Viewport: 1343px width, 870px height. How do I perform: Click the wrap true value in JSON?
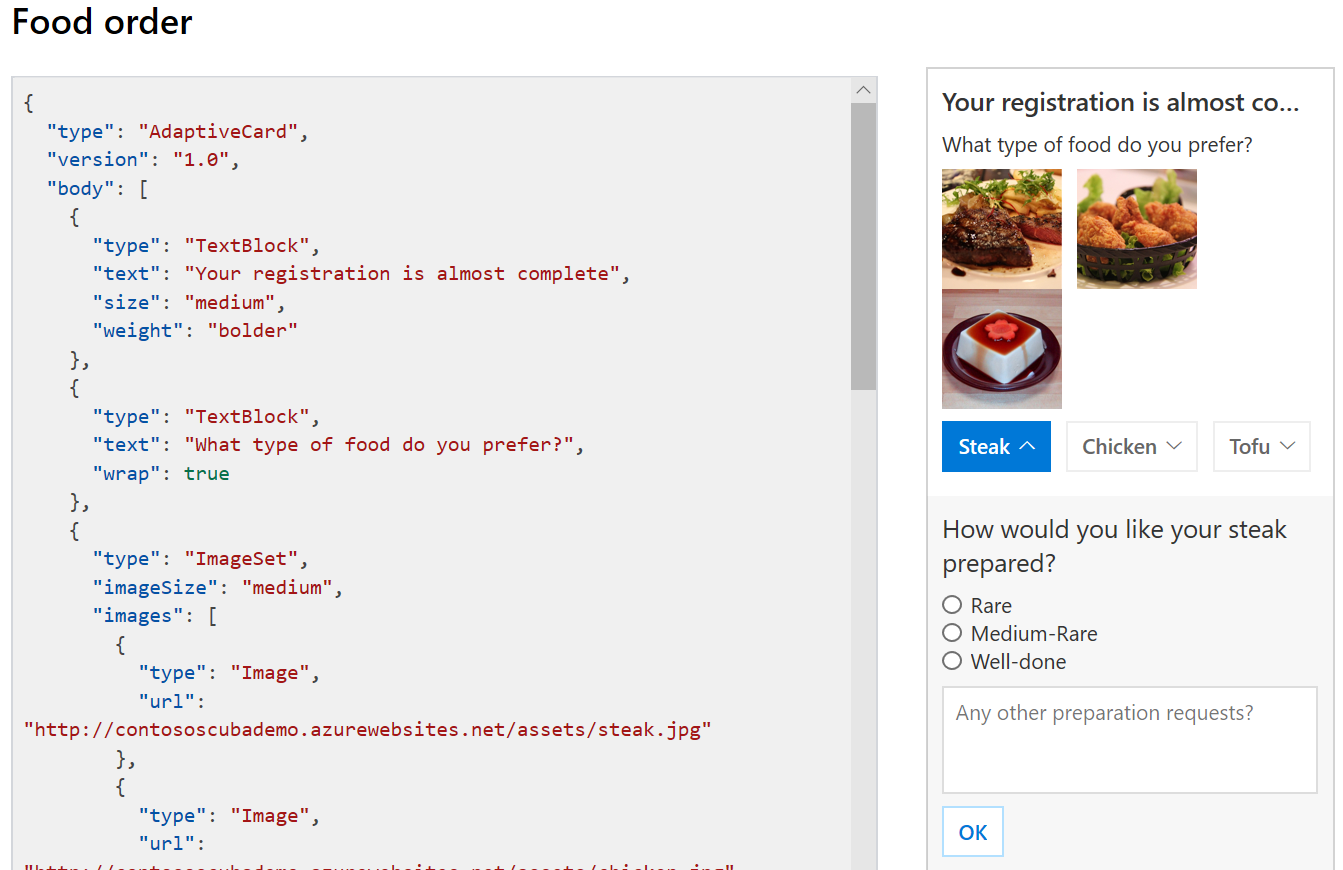(206, 473)
